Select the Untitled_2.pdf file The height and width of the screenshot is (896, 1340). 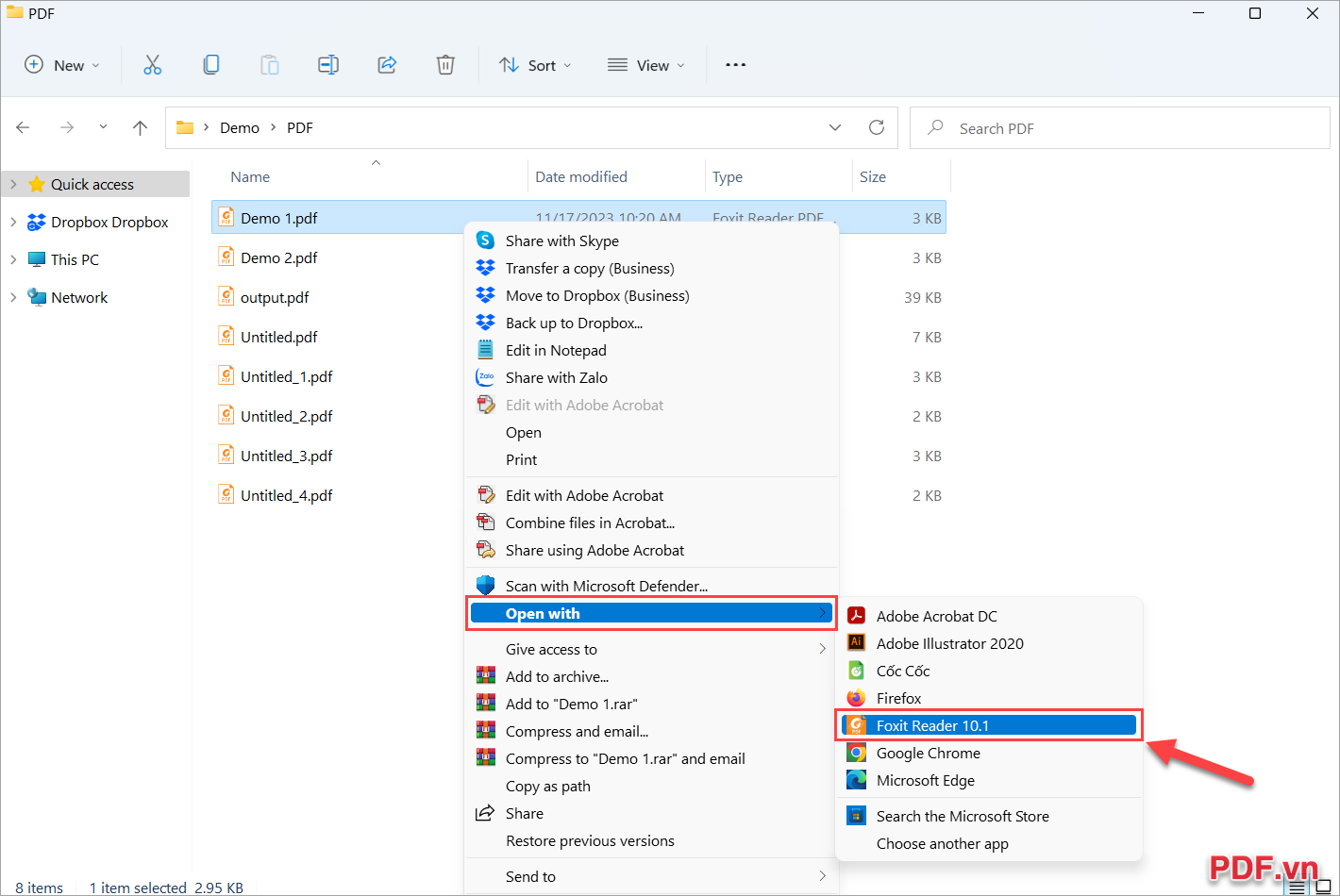tap(286, 416)
